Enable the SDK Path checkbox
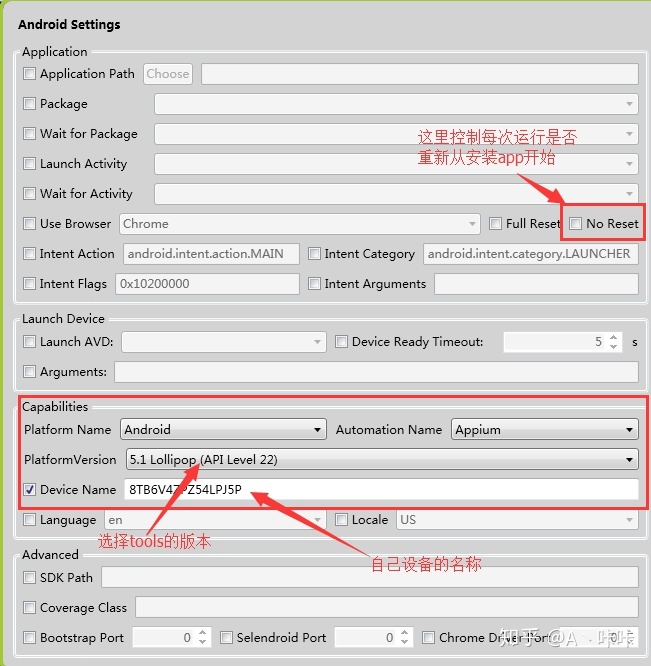The width and height of the screenshot is (651, 666). [x=29, y=577]
